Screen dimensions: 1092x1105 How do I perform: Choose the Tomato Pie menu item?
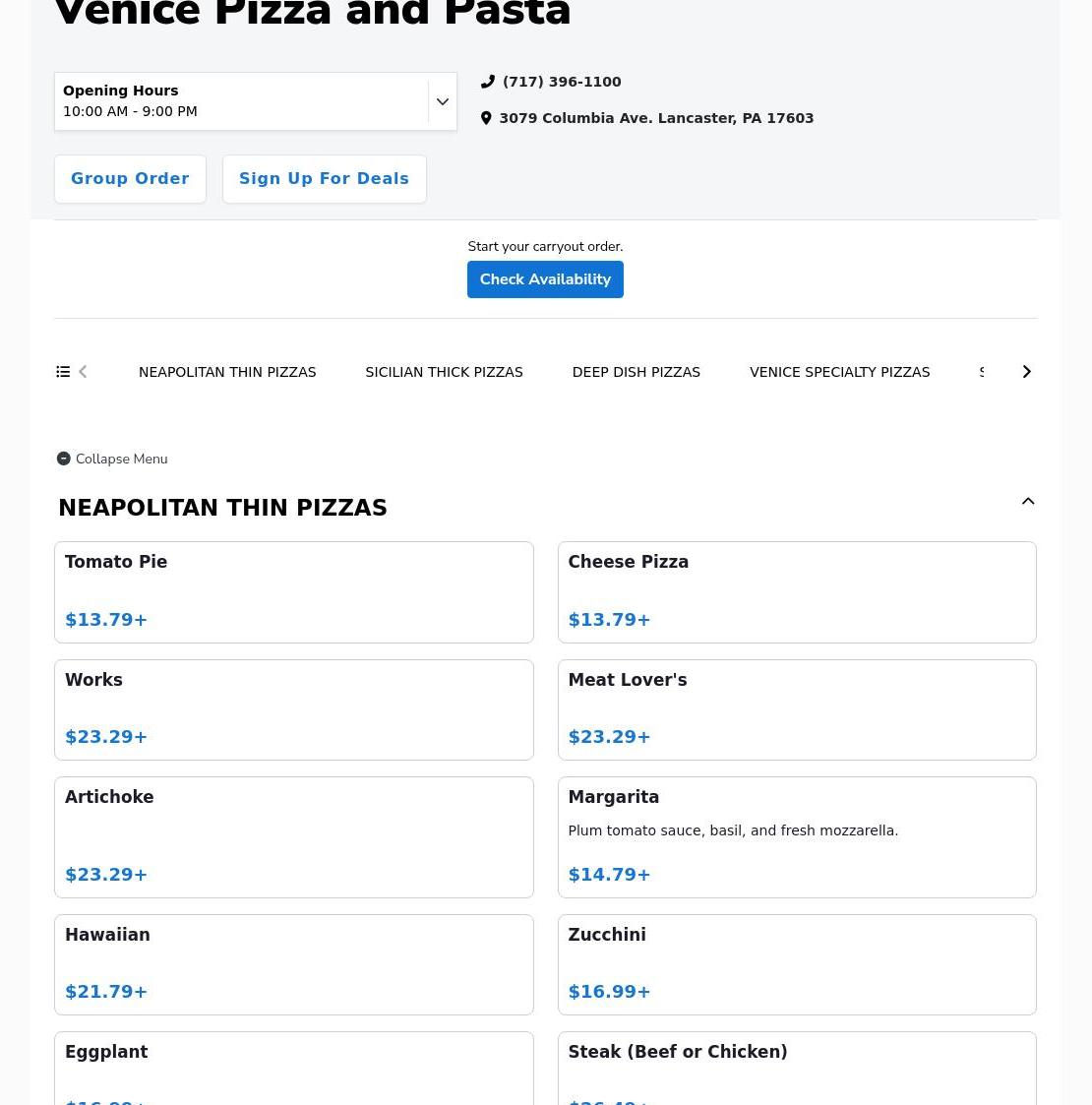(293, 591)
